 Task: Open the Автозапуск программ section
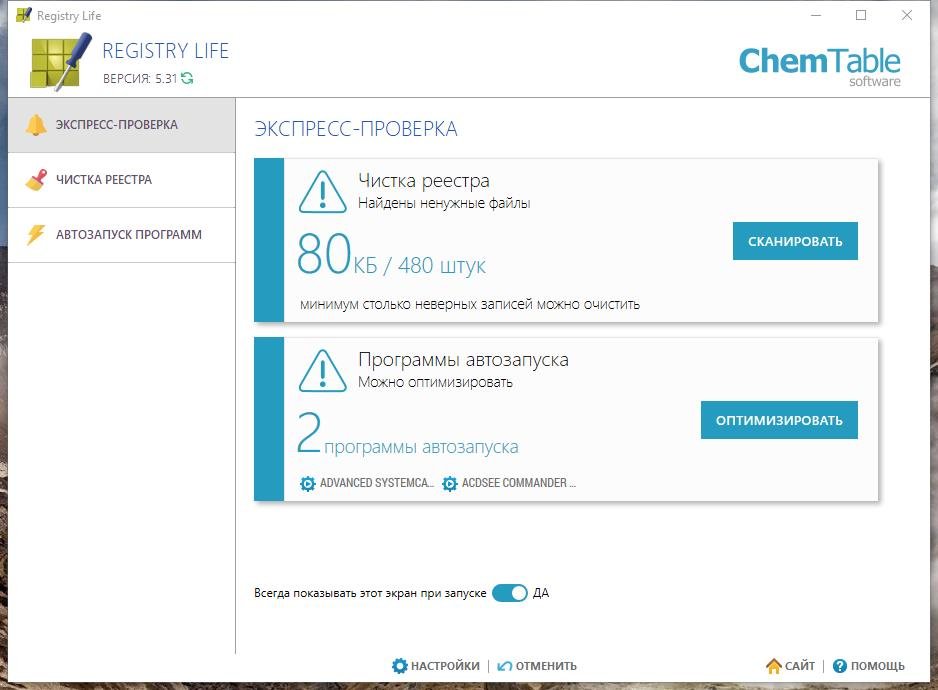121,235
